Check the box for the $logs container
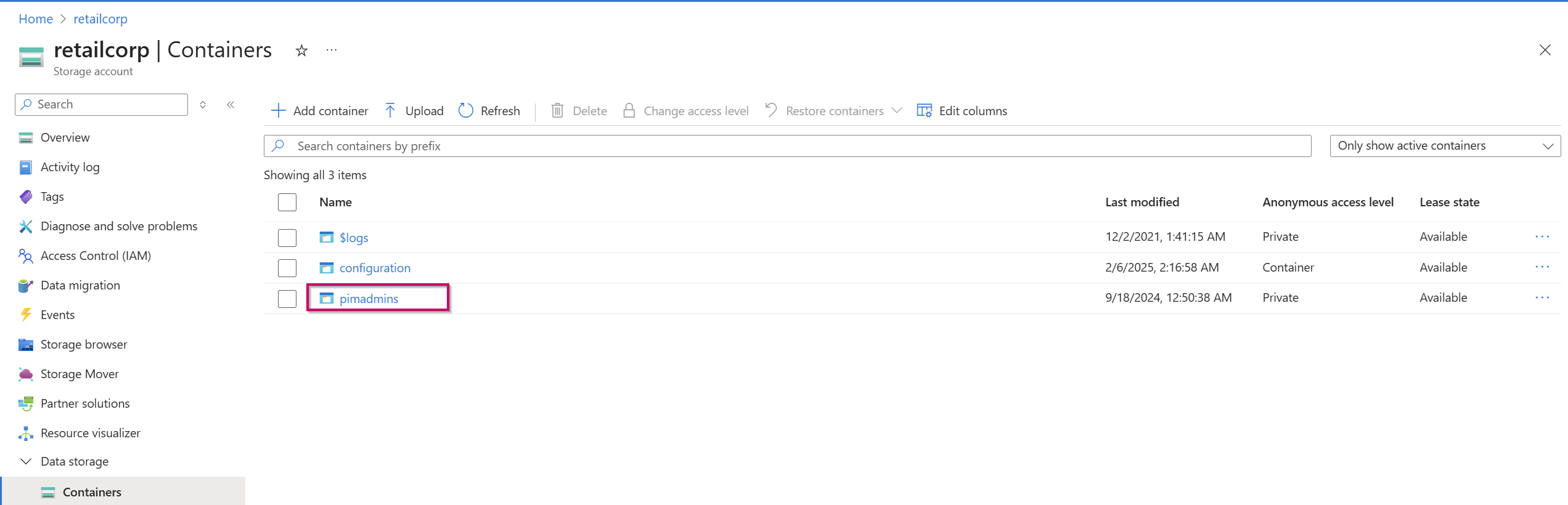The image size is (1568, 505). (287, 238)
